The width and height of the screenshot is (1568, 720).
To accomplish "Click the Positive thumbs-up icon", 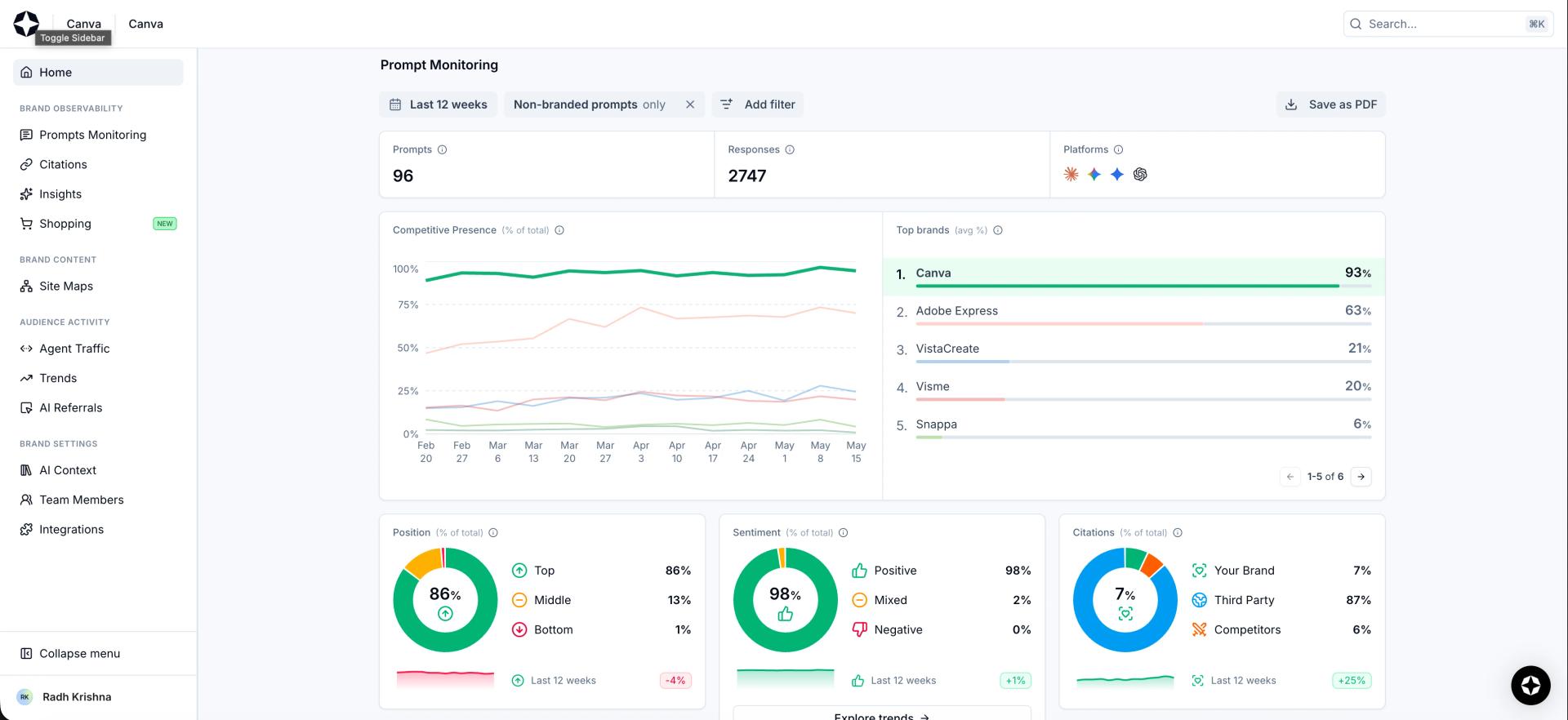I will coord(859,571).
